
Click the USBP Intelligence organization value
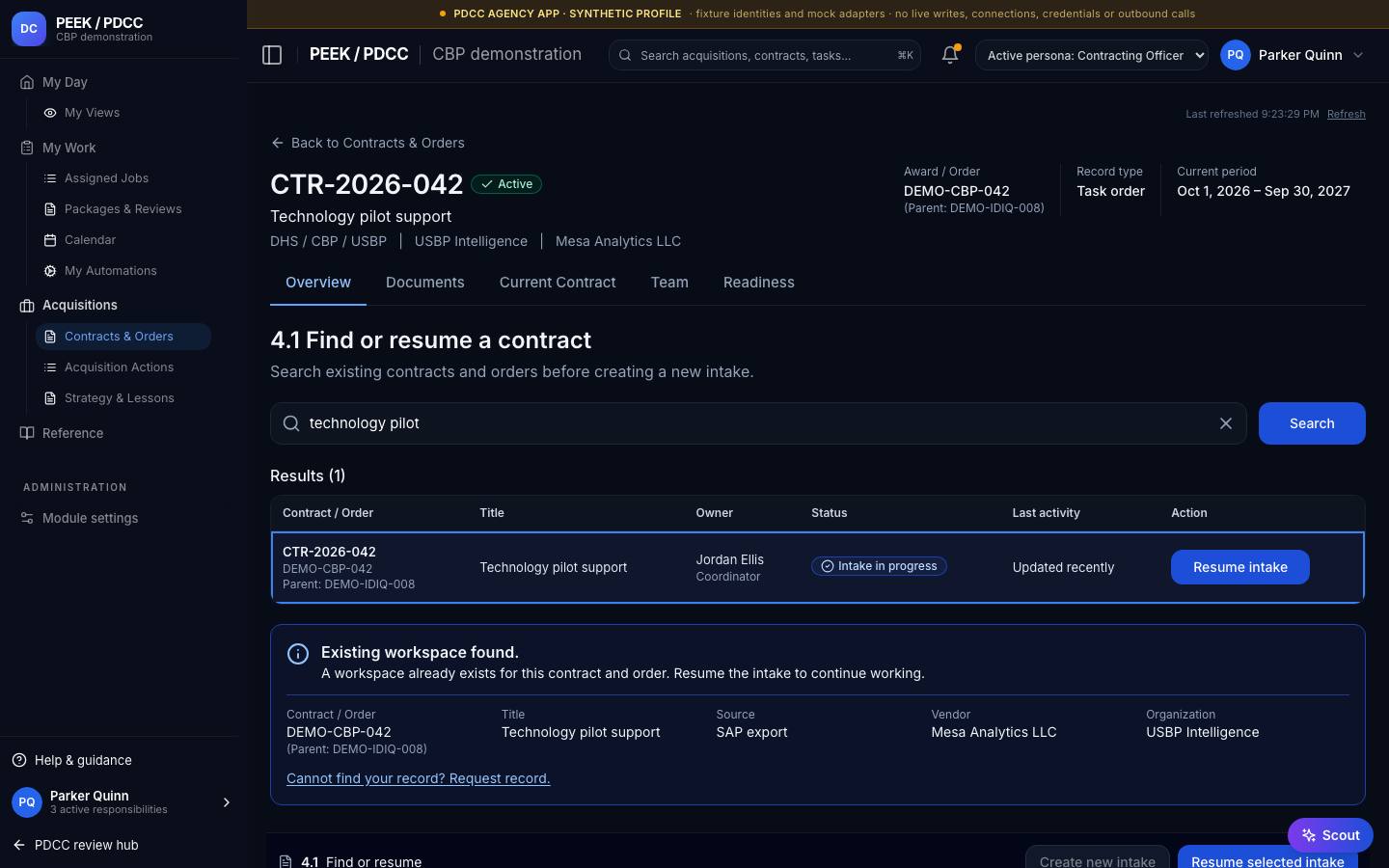coord(1203,732)
